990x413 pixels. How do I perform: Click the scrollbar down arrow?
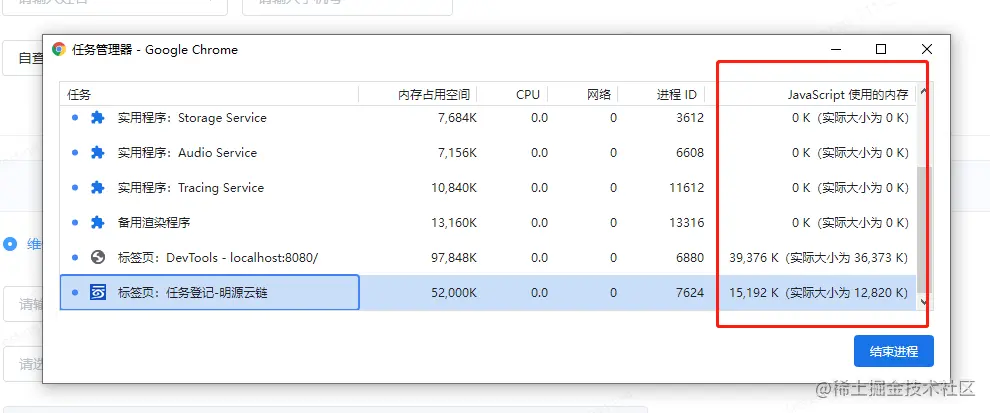click(922, 302)
